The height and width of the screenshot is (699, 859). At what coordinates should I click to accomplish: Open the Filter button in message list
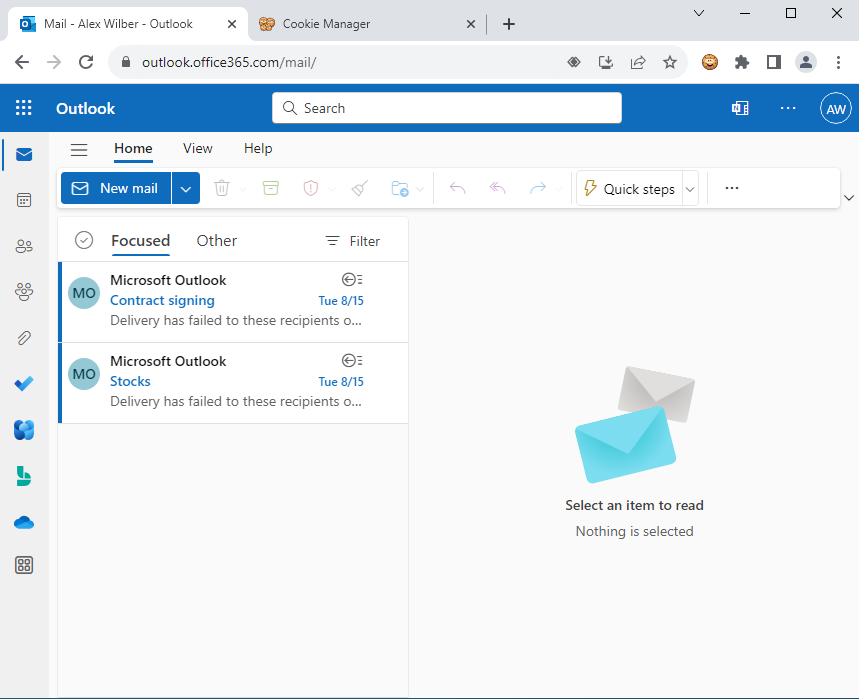click(353, 241)
